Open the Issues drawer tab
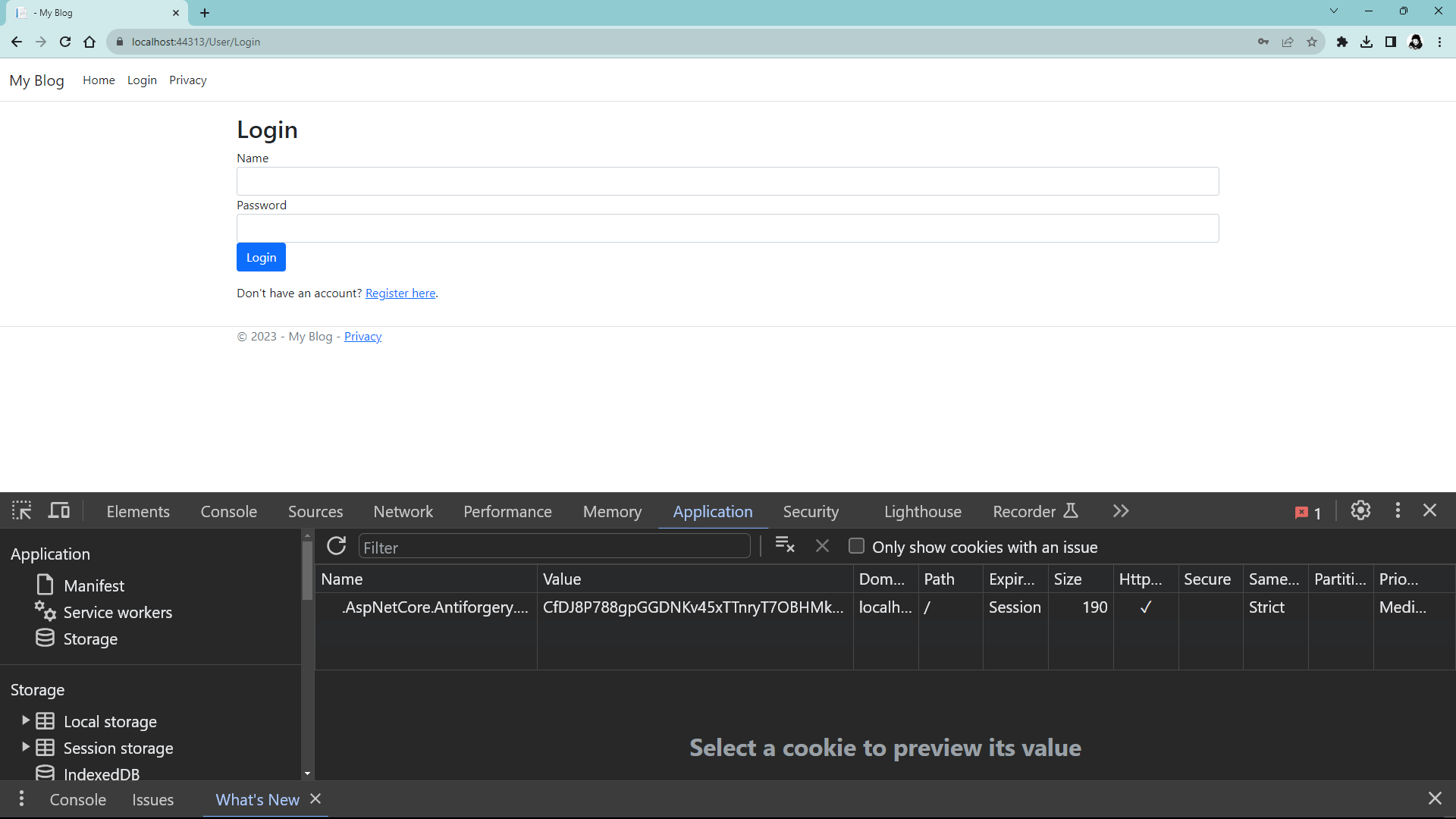1456x819 pixels. 152,799
